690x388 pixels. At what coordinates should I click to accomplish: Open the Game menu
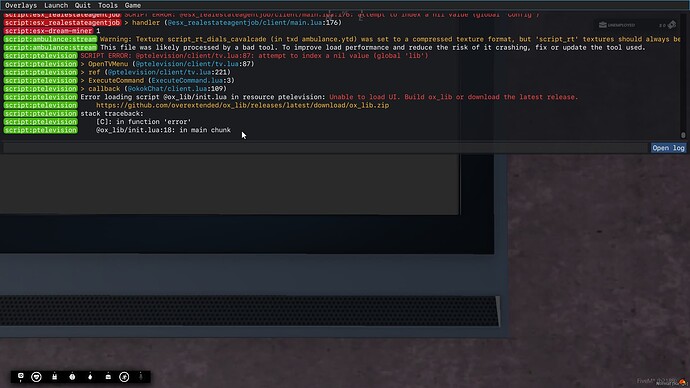pyautogui.click(x=132, y=5)
